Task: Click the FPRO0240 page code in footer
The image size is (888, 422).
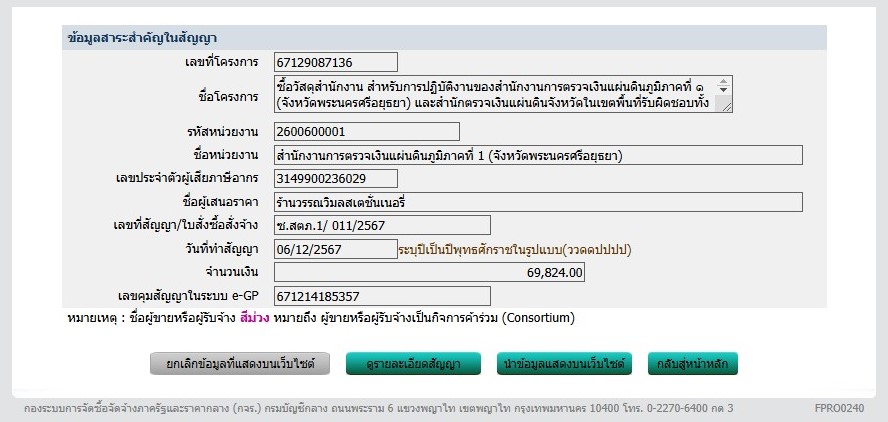Action: pos(838,408)
